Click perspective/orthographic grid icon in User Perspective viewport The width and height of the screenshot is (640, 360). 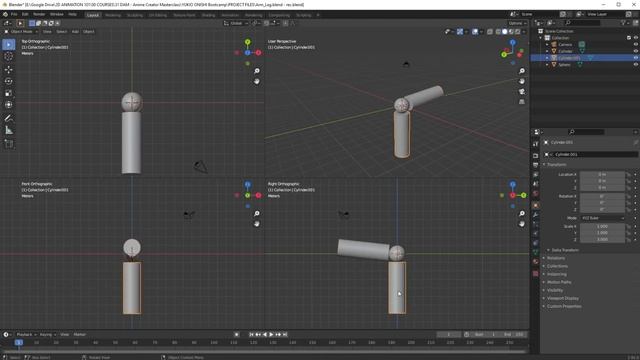(522, 102)
